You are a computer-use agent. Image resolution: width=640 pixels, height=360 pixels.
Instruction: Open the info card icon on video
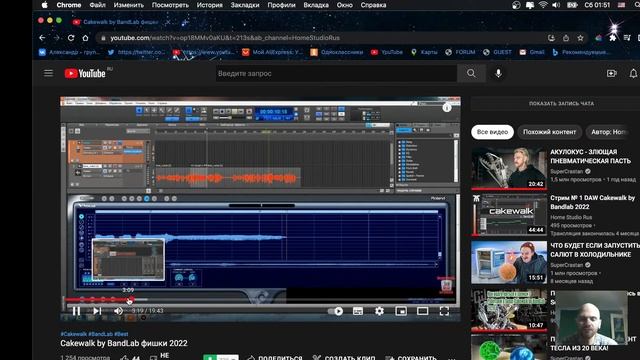pos(447,108)
